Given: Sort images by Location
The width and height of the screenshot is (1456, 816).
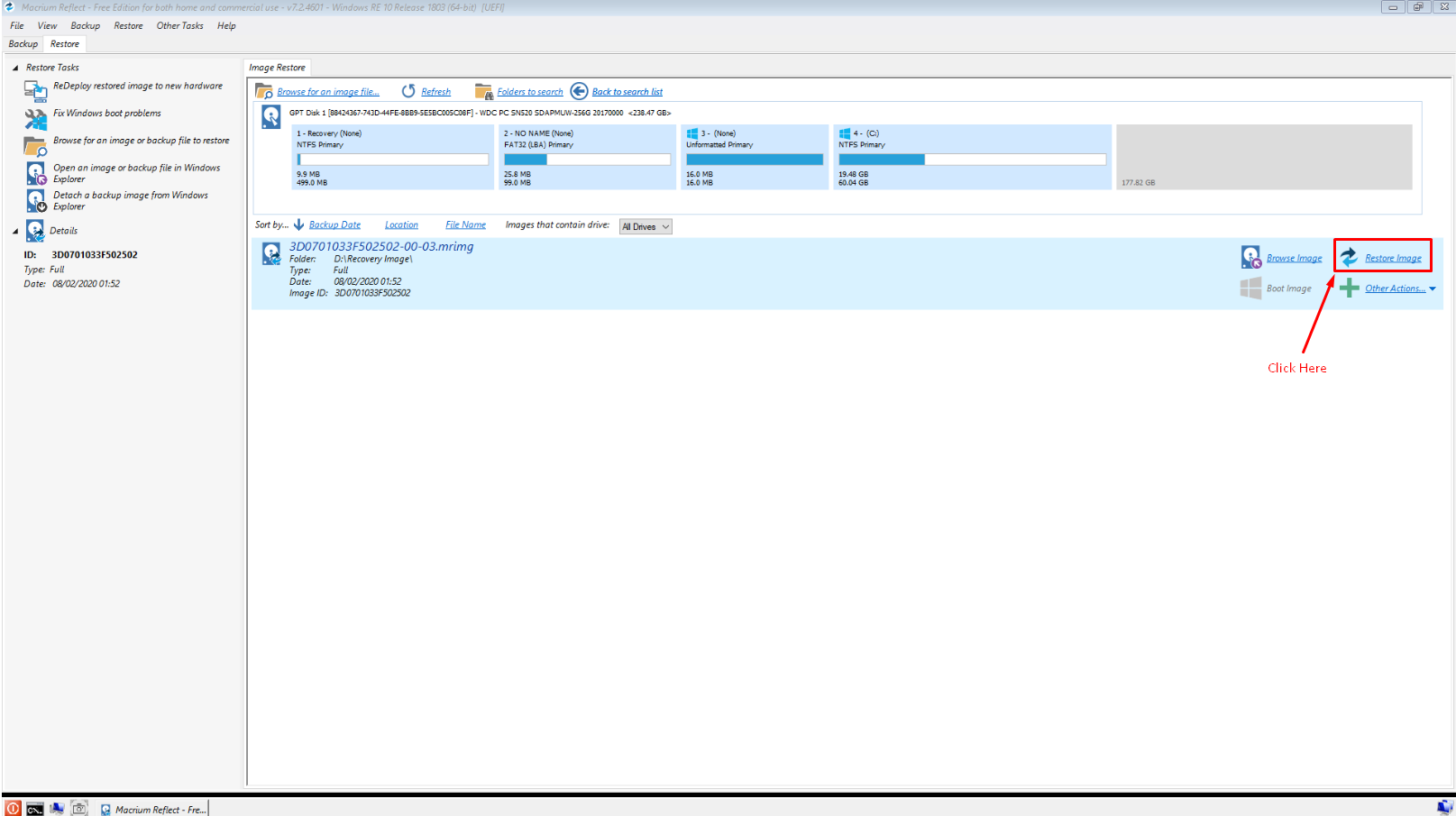Looking at the screenshot, I should point(401,225).
